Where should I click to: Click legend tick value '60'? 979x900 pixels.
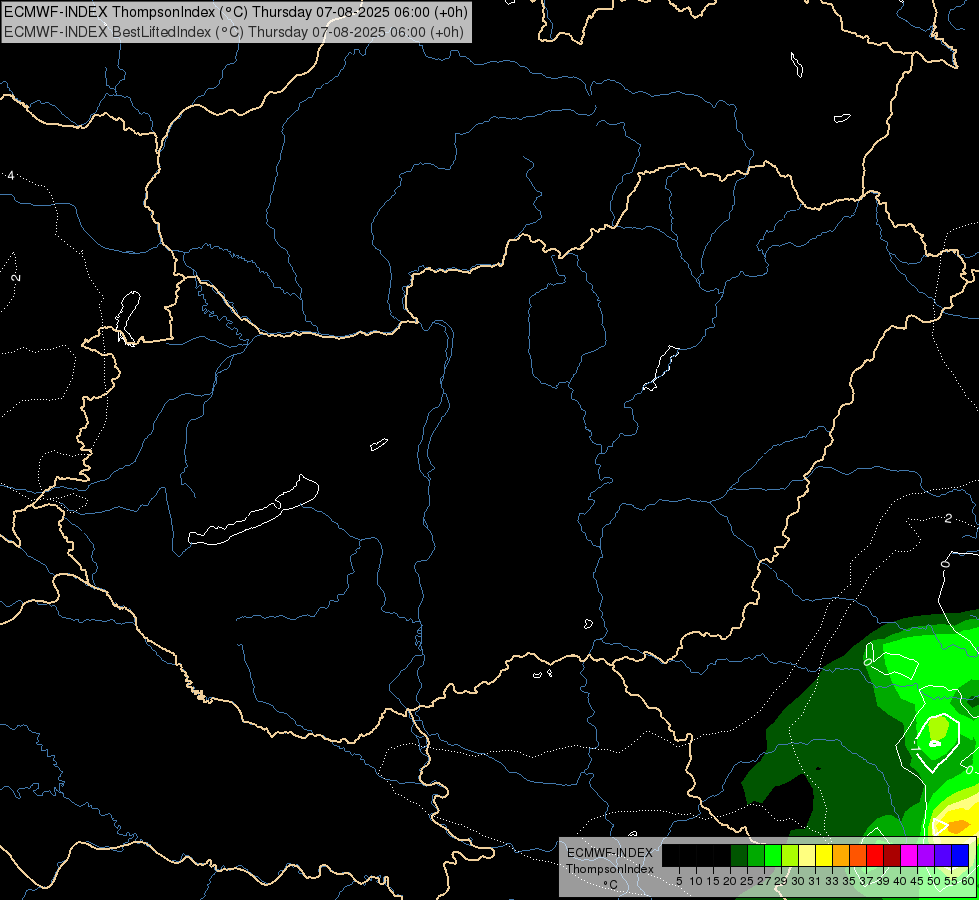point(968,881)
